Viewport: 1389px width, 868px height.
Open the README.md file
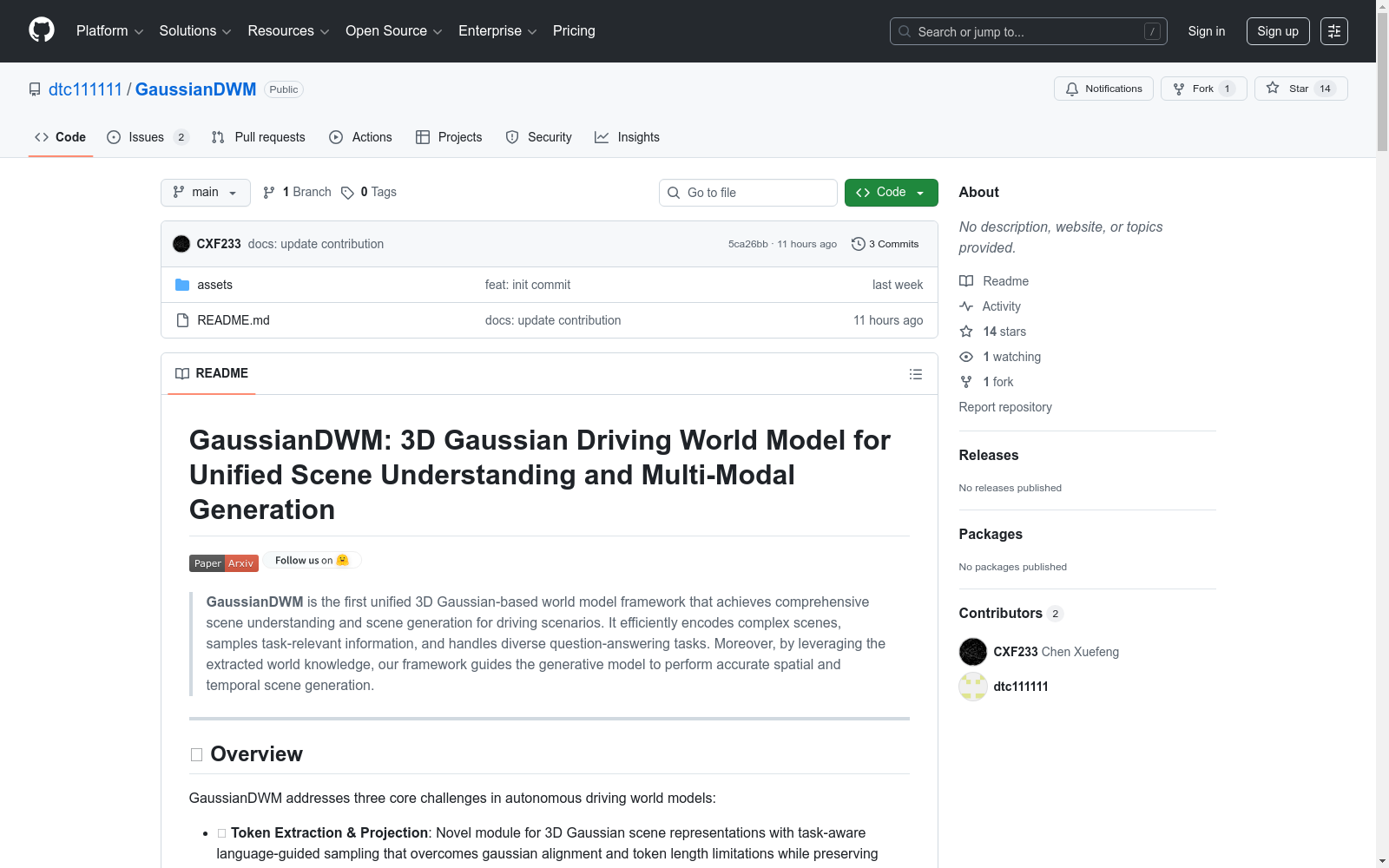tap(234, 320)
